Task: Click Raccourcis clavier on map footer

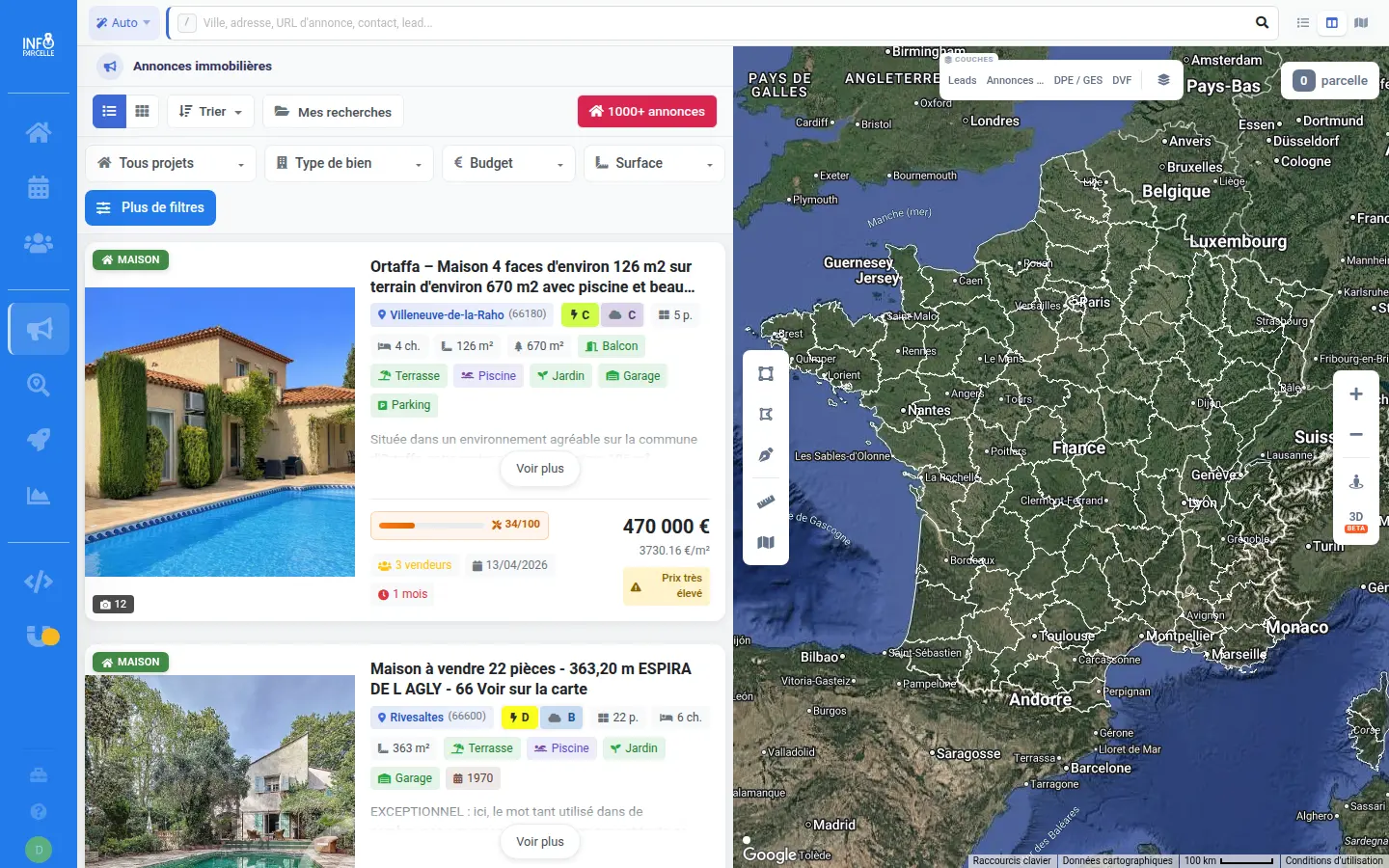Action: [x=1012, y=860]
